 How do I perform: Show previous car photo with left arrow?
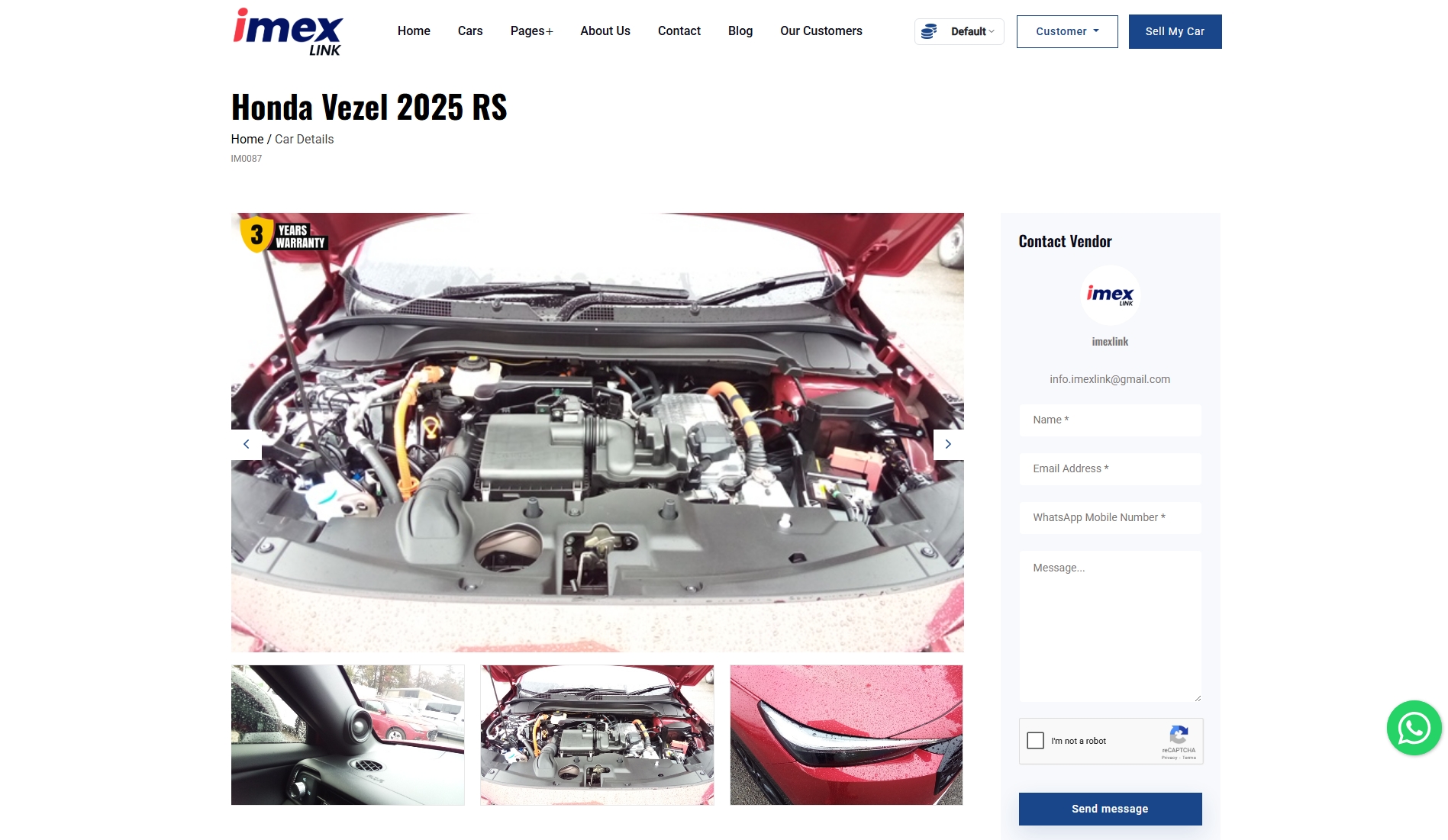246,444
